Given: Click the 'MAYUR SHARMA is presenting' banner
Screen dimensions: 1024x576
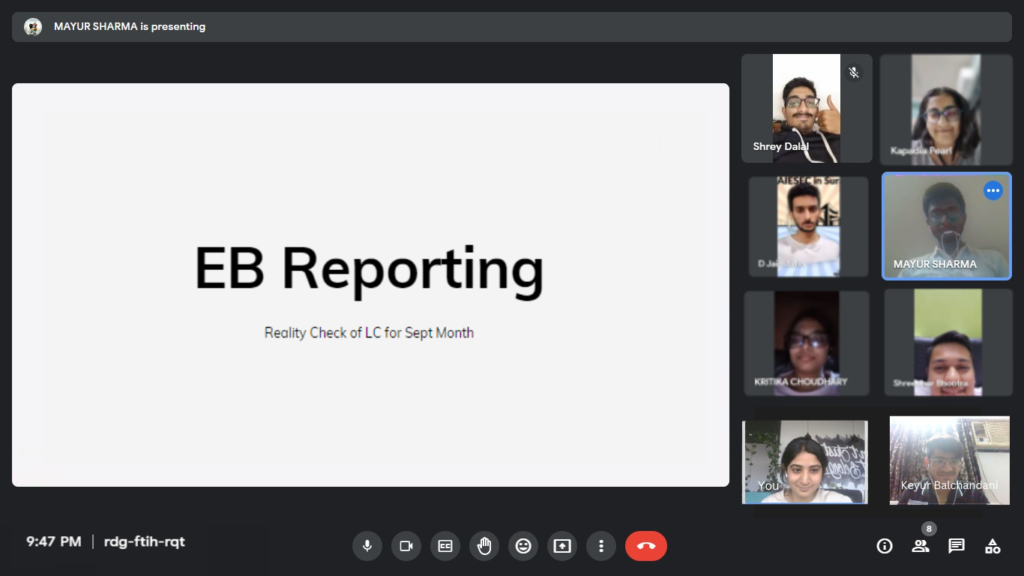Looking at the screenshot, I should [129, 27].
